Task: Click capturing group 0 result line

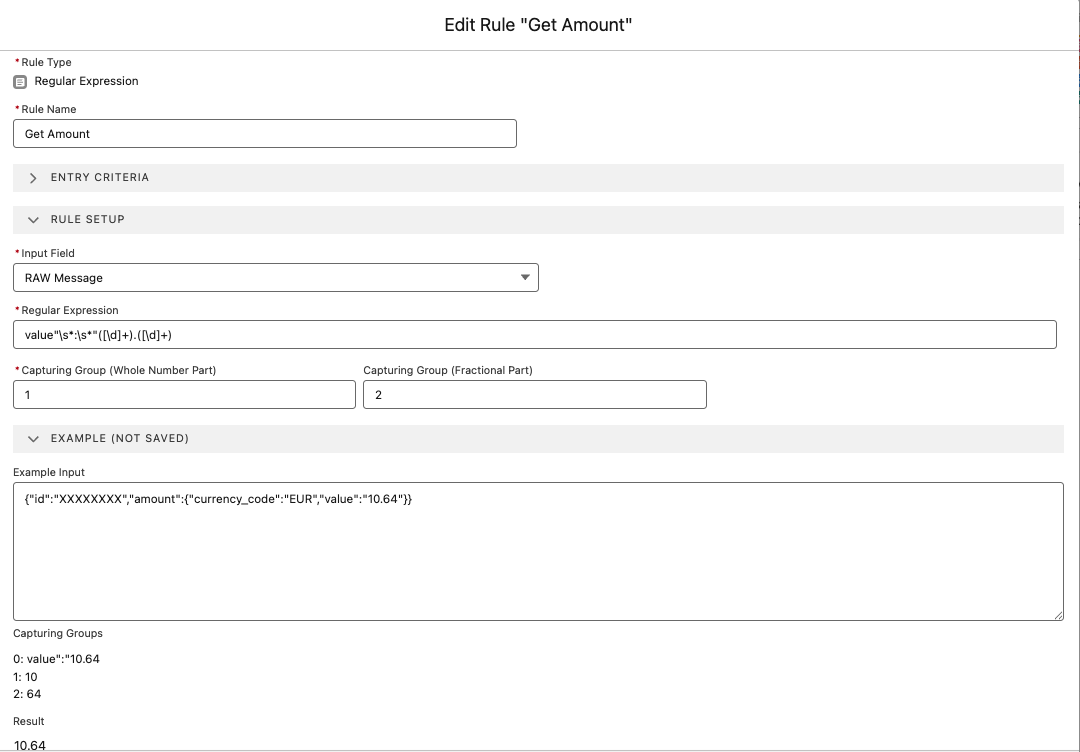Action: tap(56, 659)
